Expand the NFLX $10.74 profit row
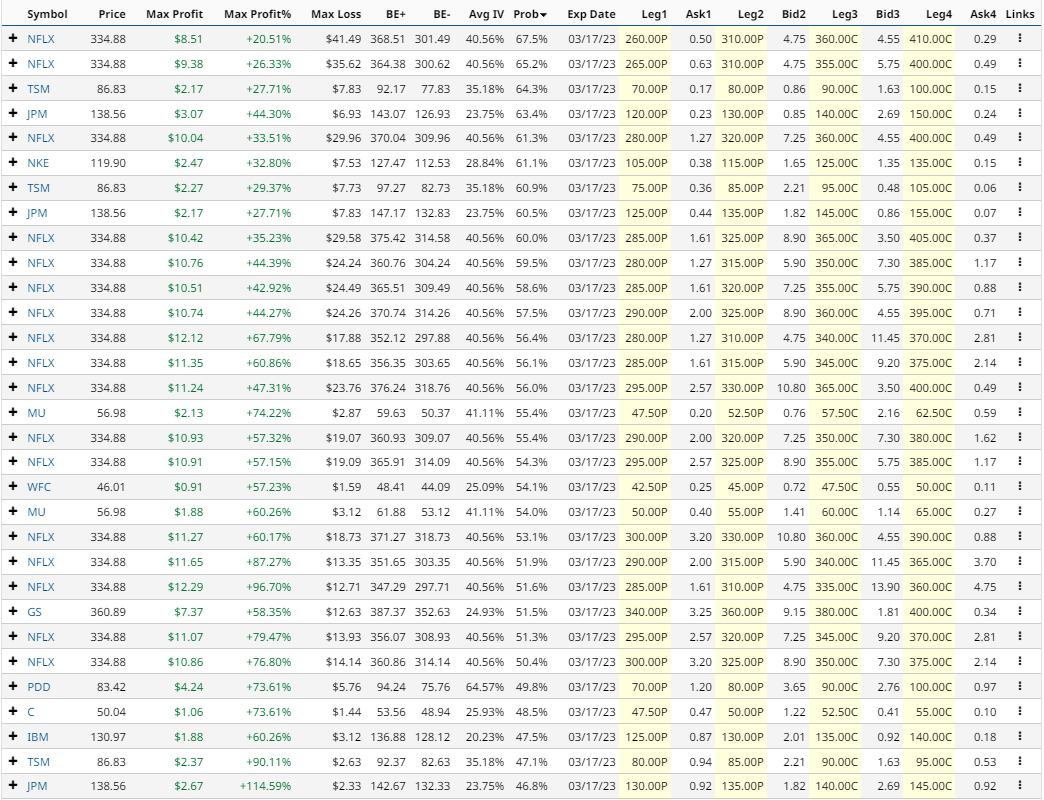 (13, 313)
